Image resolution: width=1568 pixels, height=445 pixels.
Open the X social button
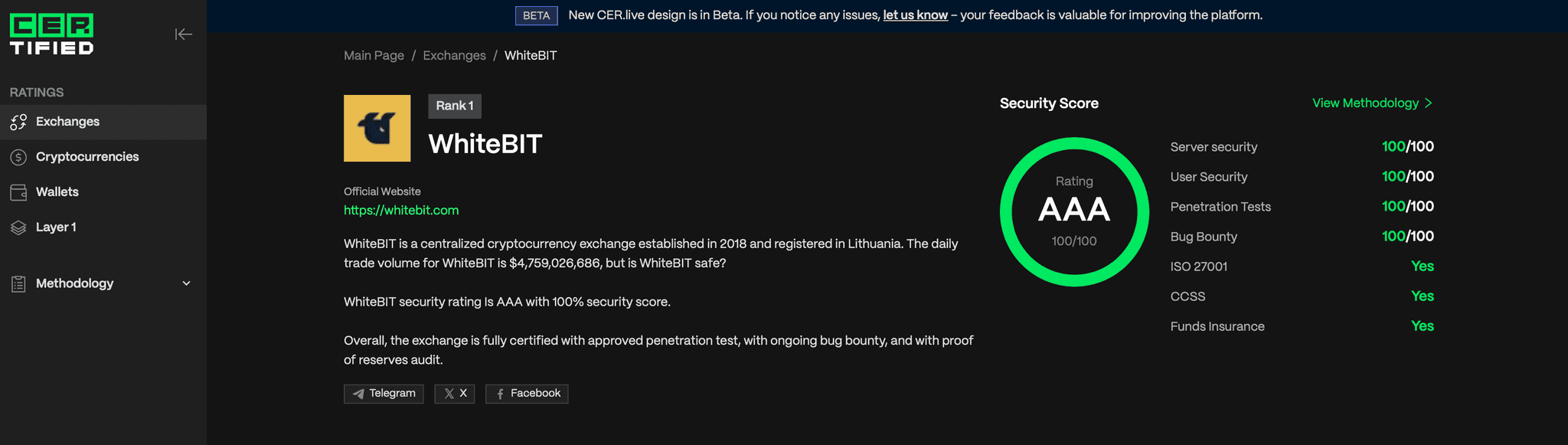455,394
